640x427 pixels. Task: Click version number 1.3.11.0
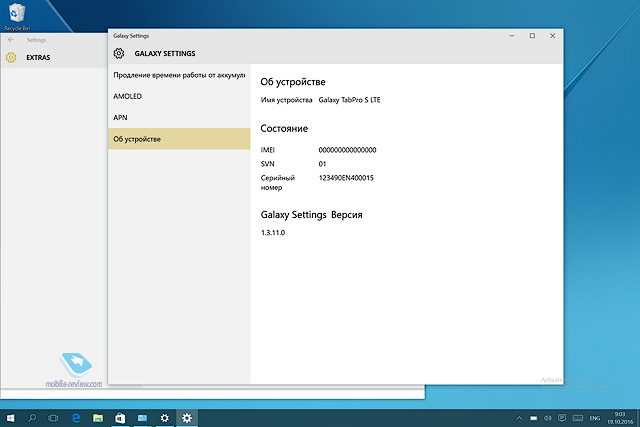point(273,233)
